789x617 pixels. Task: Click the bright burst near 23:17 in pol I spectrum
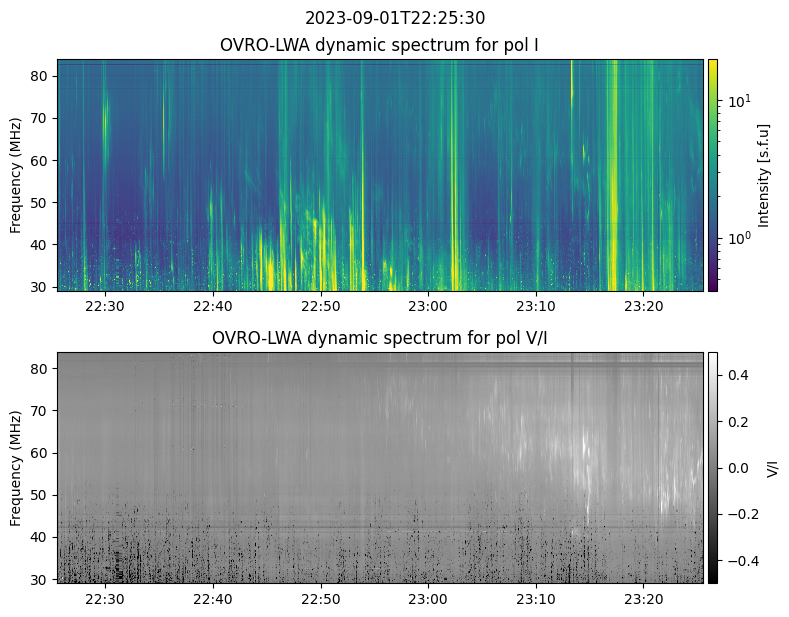click(x=613, y=175)
